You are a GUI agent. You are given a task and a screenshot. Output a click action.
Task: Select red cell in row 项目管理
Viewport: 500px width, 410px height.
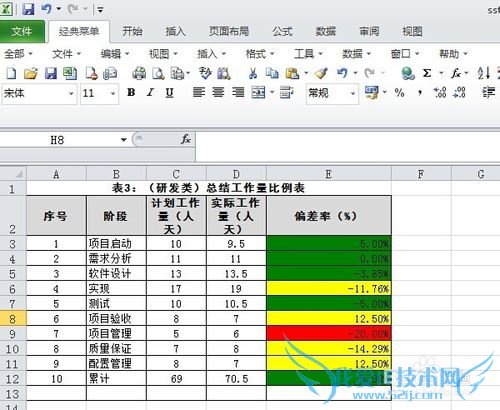click(329, 334)
